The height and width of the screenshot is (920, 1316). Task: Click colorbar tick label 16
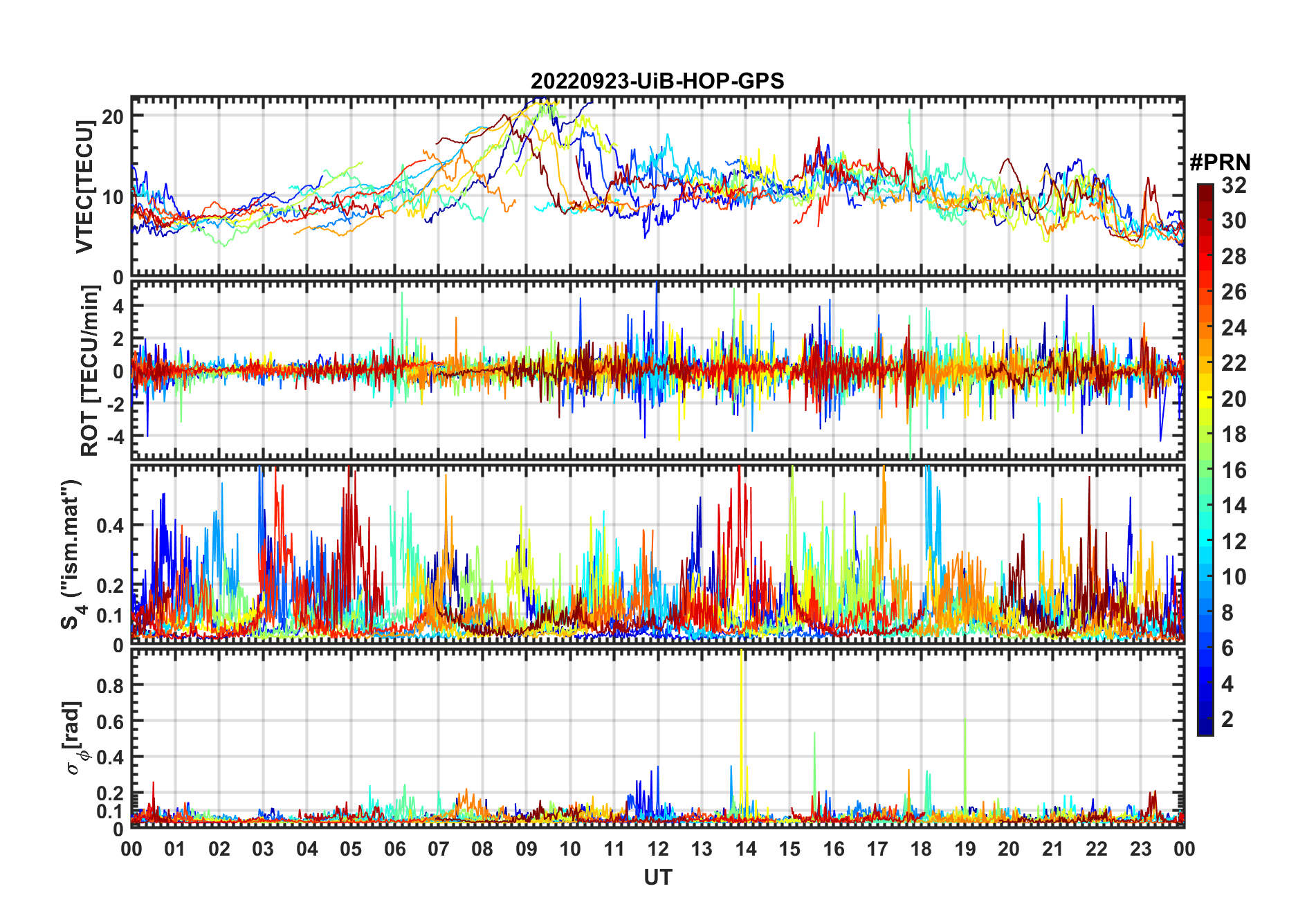pyautogui.click(x=1234, y=470)
